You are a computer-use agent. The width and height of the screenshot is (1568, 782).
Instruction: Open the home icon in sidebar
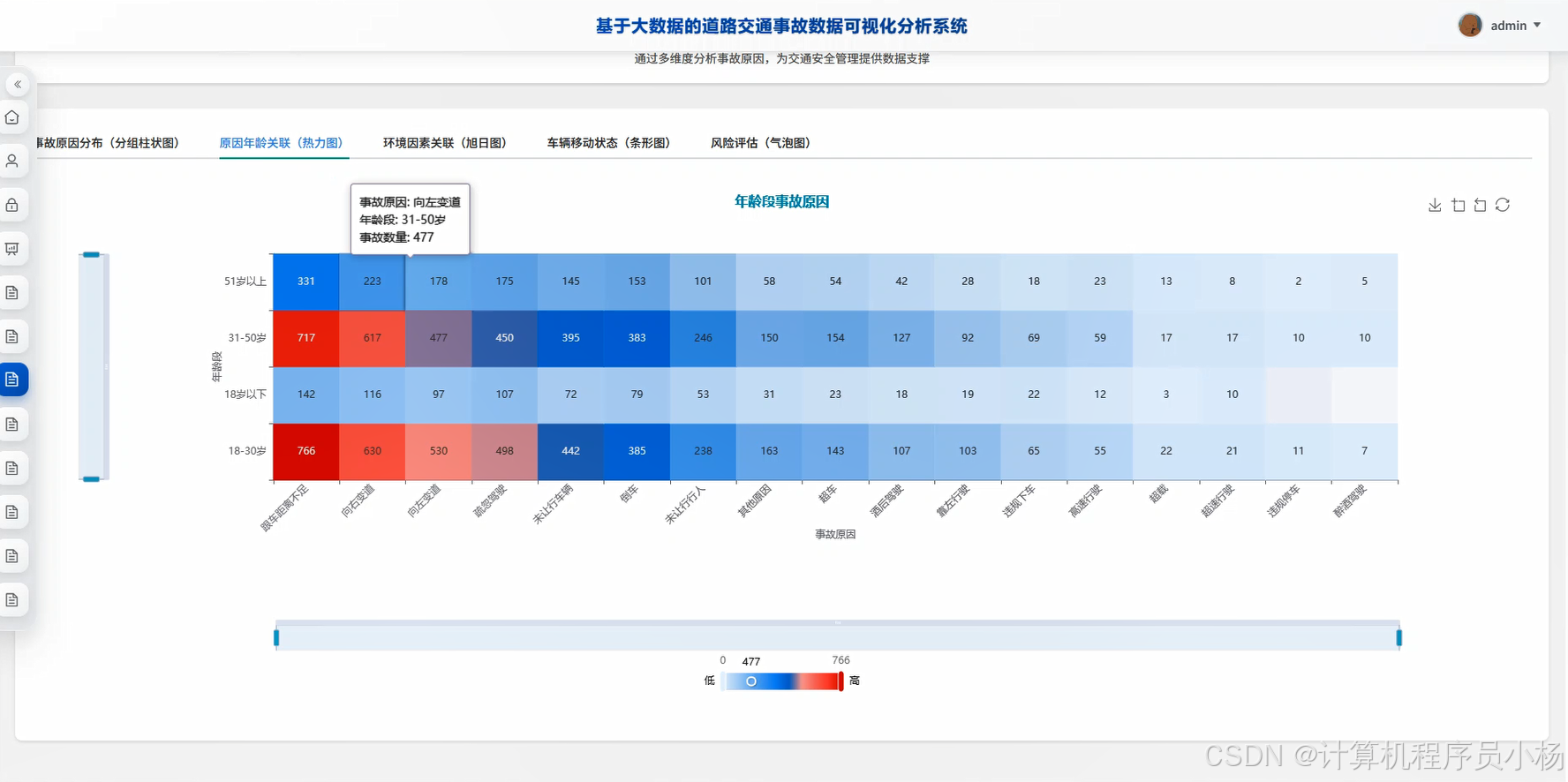click(12, 117)
